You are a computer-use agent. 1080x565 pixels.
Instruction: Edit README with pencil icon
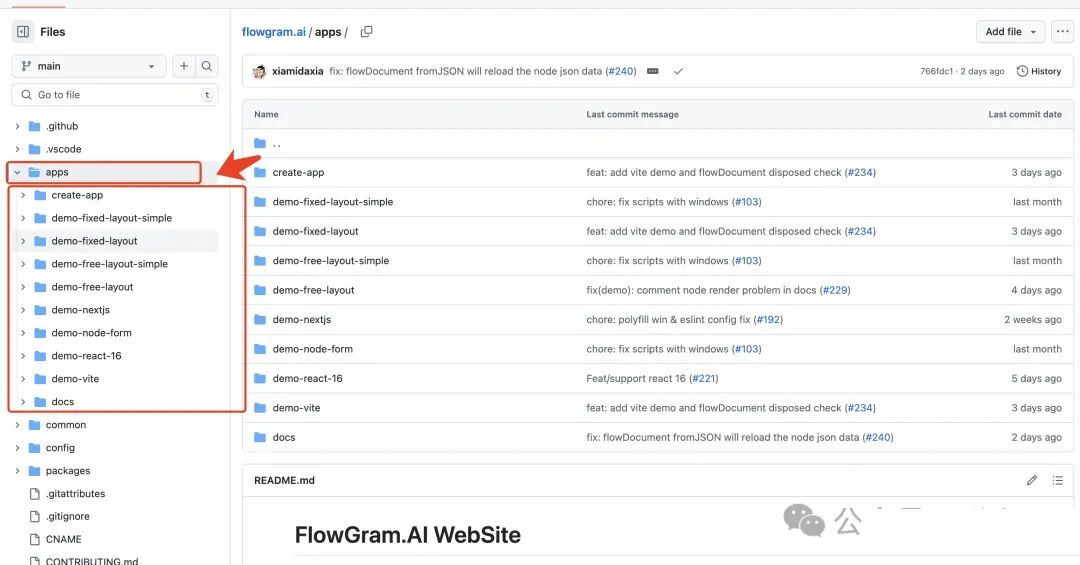1032,480
